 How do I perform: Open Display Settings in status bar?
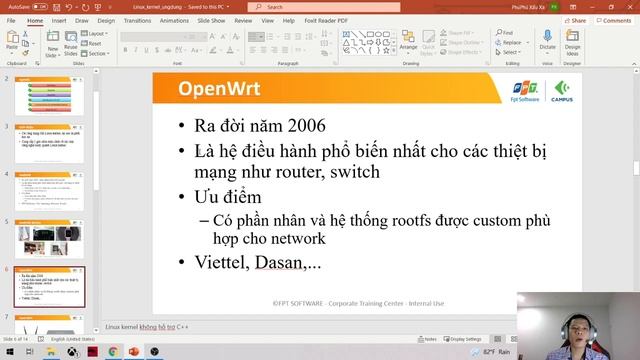pos(462,339)
